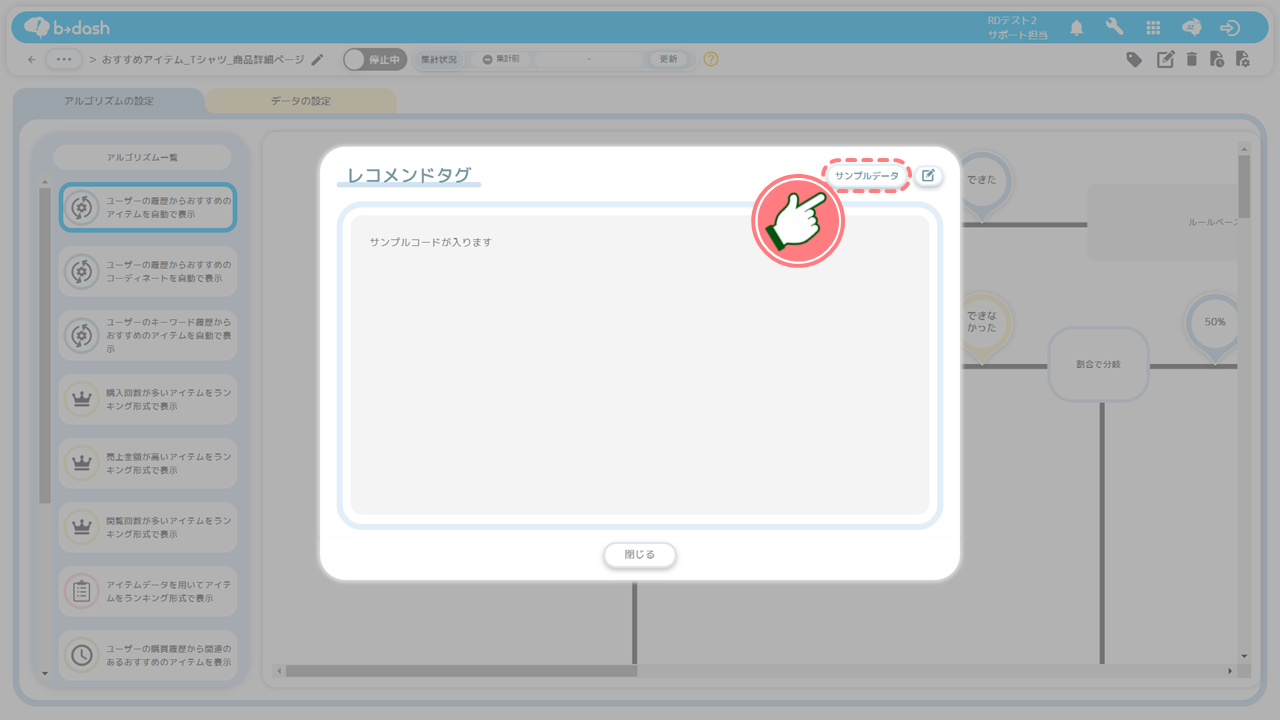This screenshot has height=720, width=1280.
Task: Click the canvas vertical scrollbar
Action: [x=1244, y=186]
